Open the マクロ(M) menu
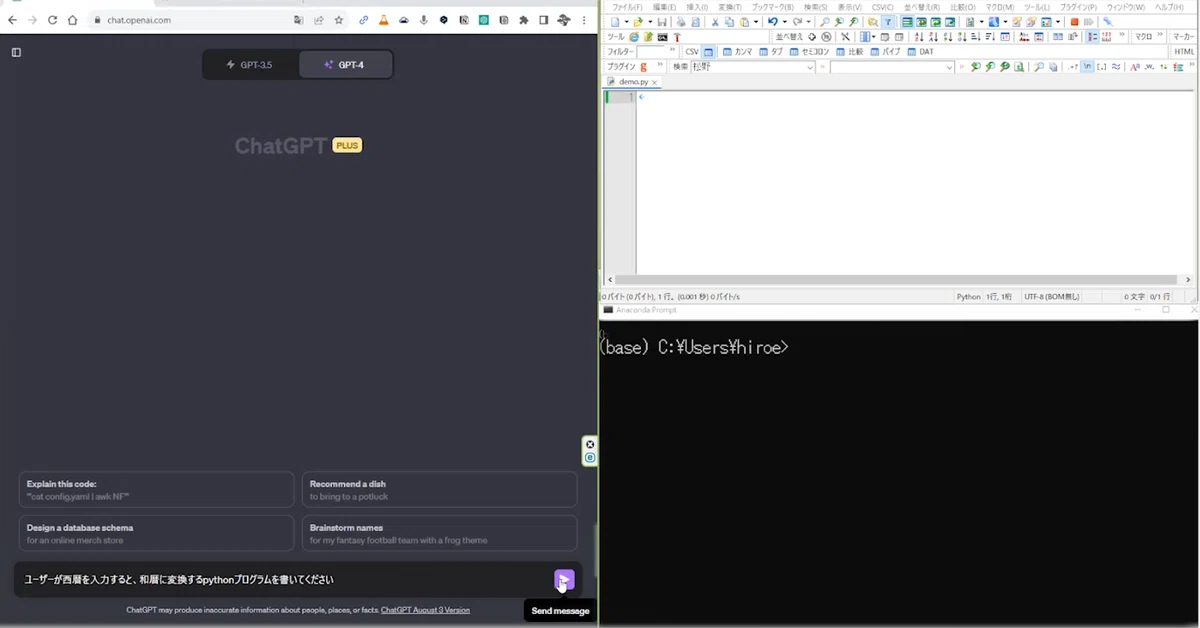This screenshot has height=628, width=1200. point(1000,7)
